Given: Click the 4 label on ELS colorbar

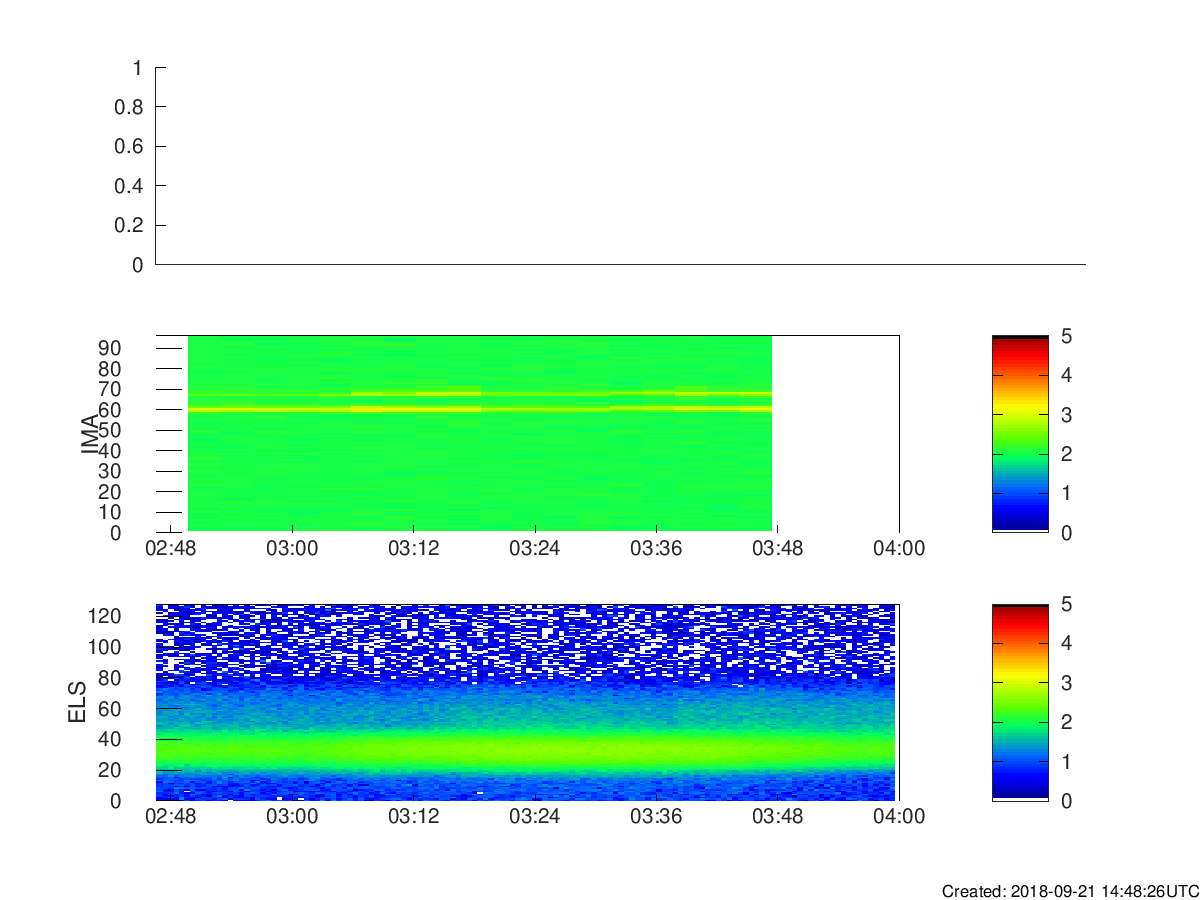Looking at the screenshot, I should coord(1065,643).
